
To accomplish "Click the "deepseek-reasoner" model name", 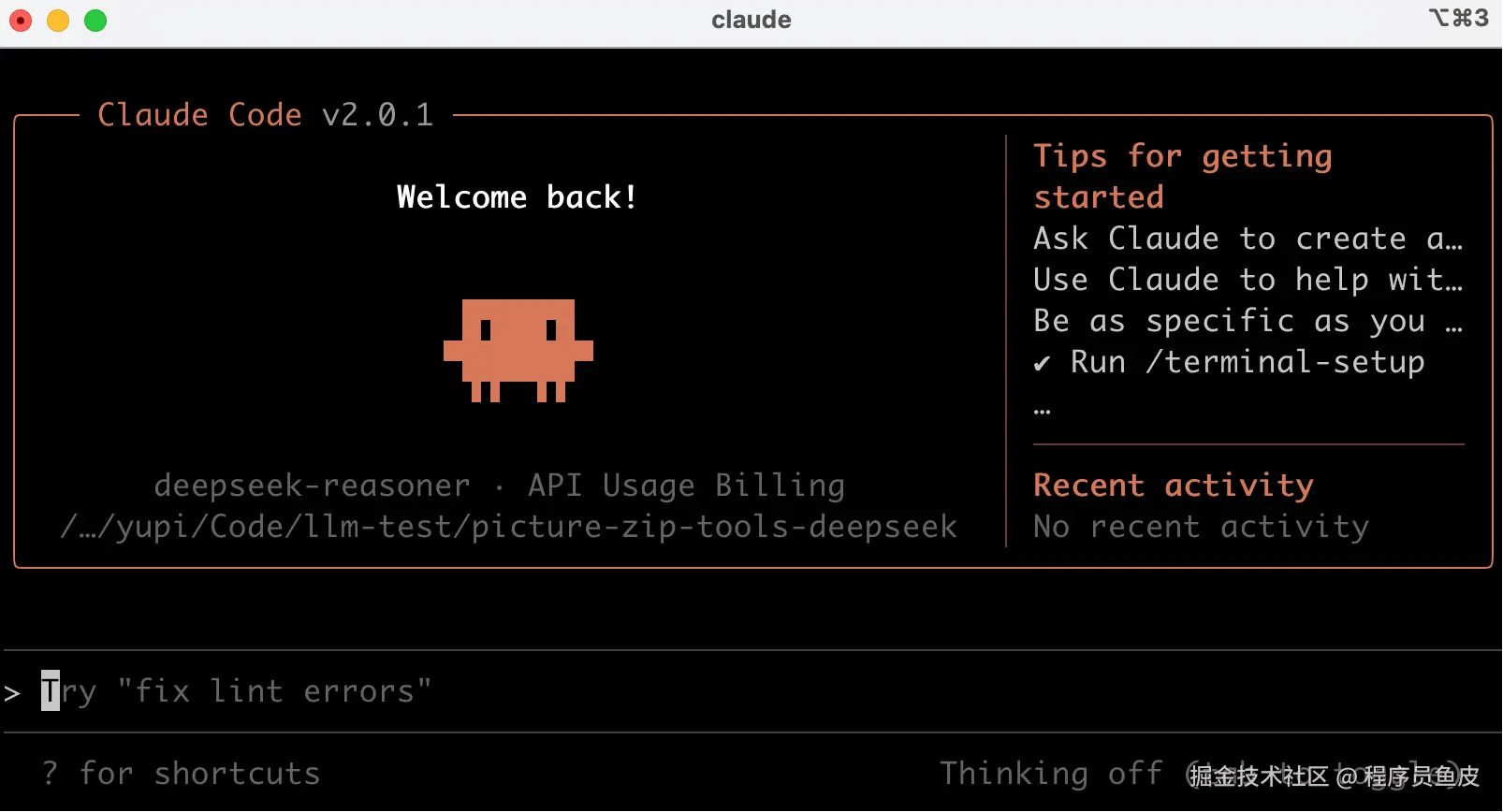I will click(x=313, y=486).
